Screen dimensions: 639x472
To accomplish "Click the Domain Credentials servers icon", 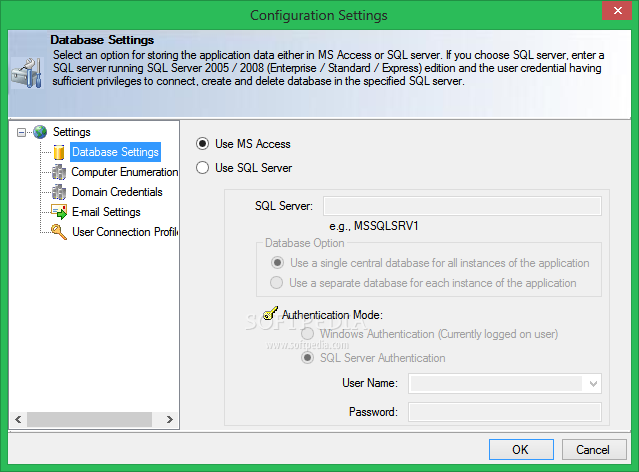I will 59,192.
